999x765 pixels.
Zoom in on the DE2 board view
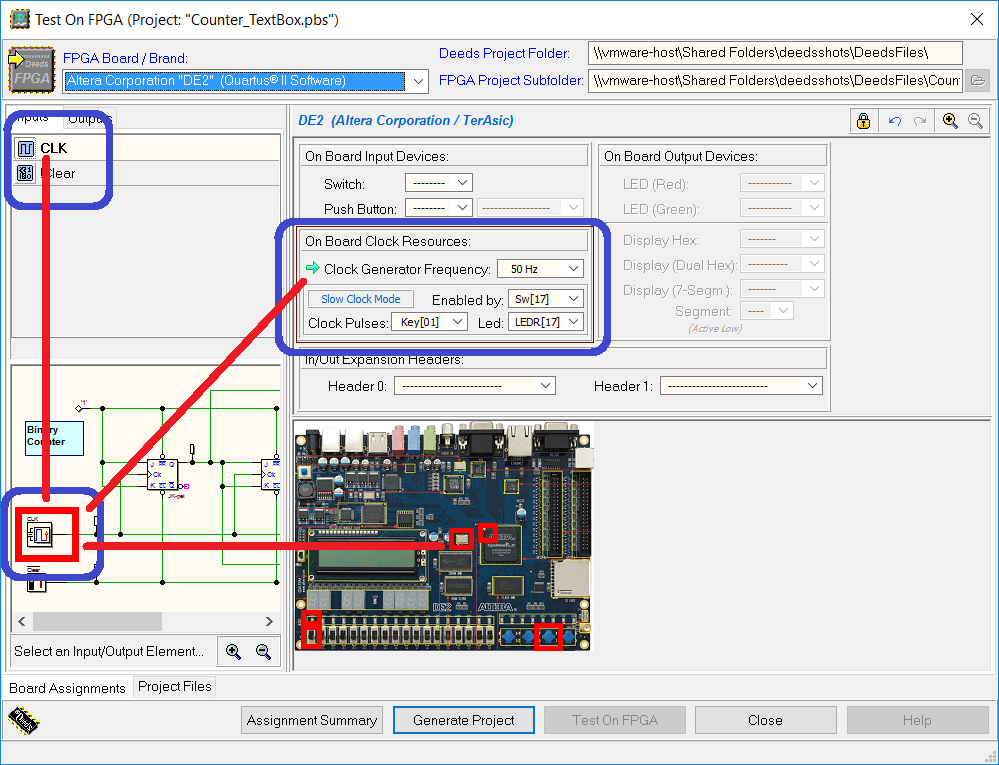[950, 120]
